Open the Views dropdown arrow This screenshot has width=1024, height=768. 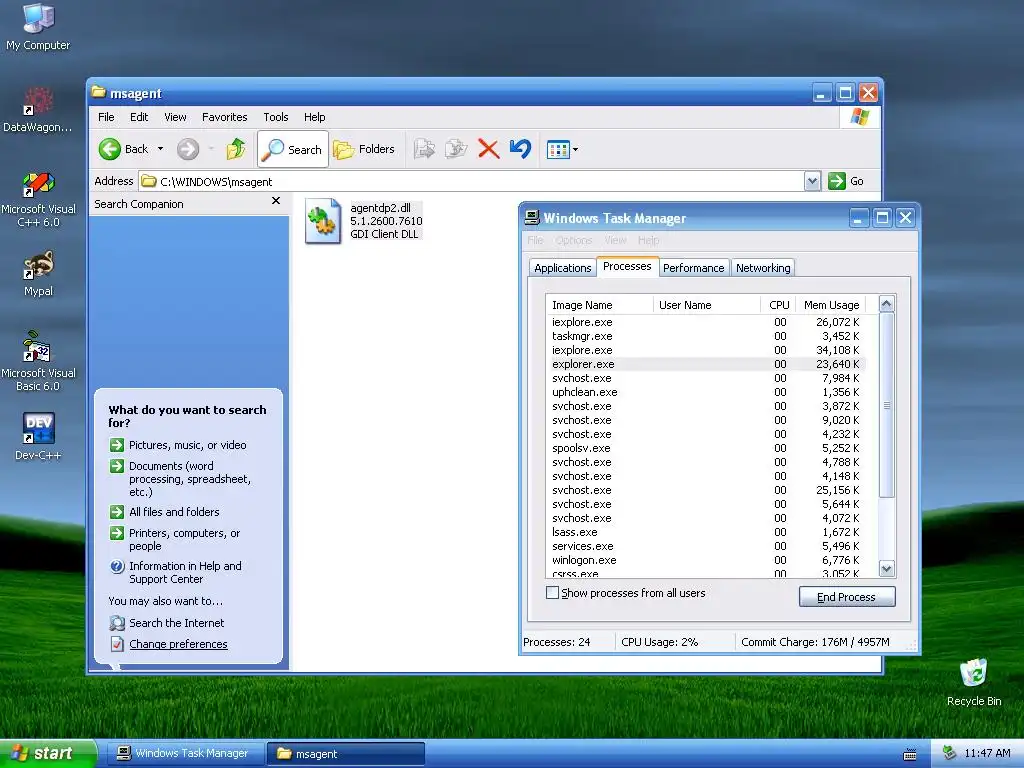point(575,150)
